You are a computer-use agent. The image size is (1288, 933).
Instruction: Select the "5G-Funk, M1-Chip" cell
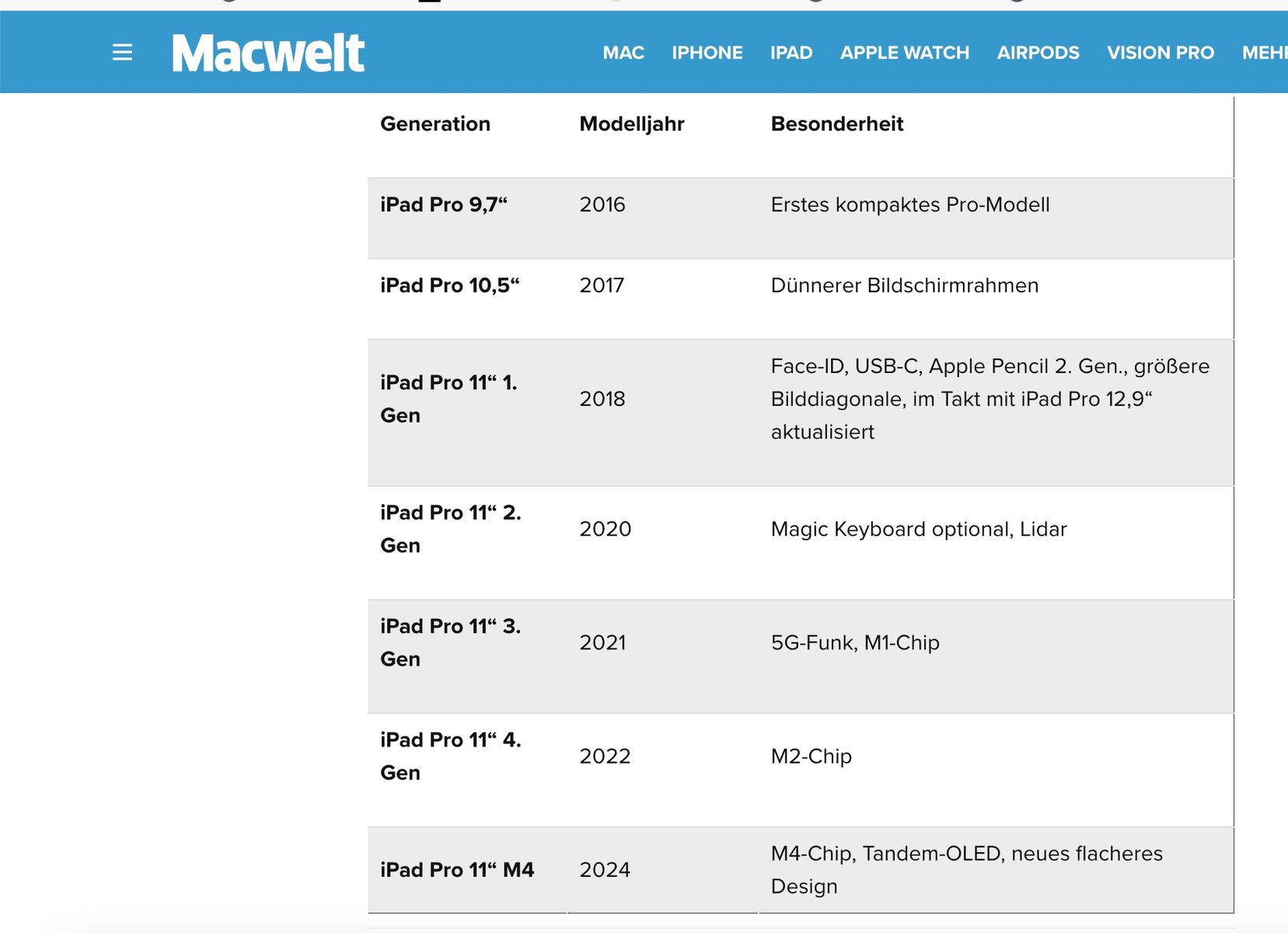click(855, 643)
